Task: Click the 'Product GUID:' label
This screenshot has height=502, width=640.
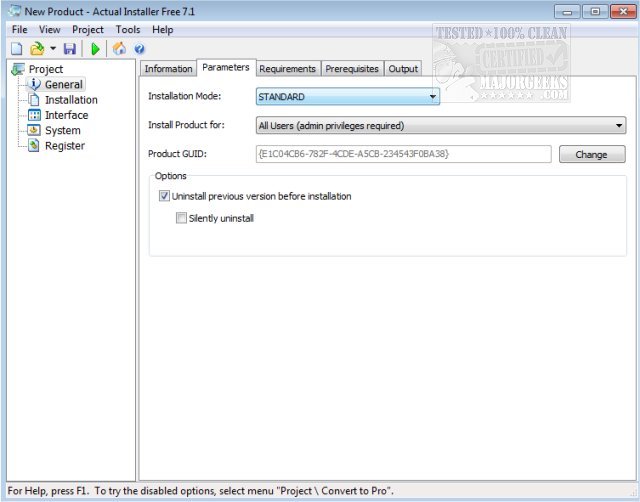Action: point(177,154)
